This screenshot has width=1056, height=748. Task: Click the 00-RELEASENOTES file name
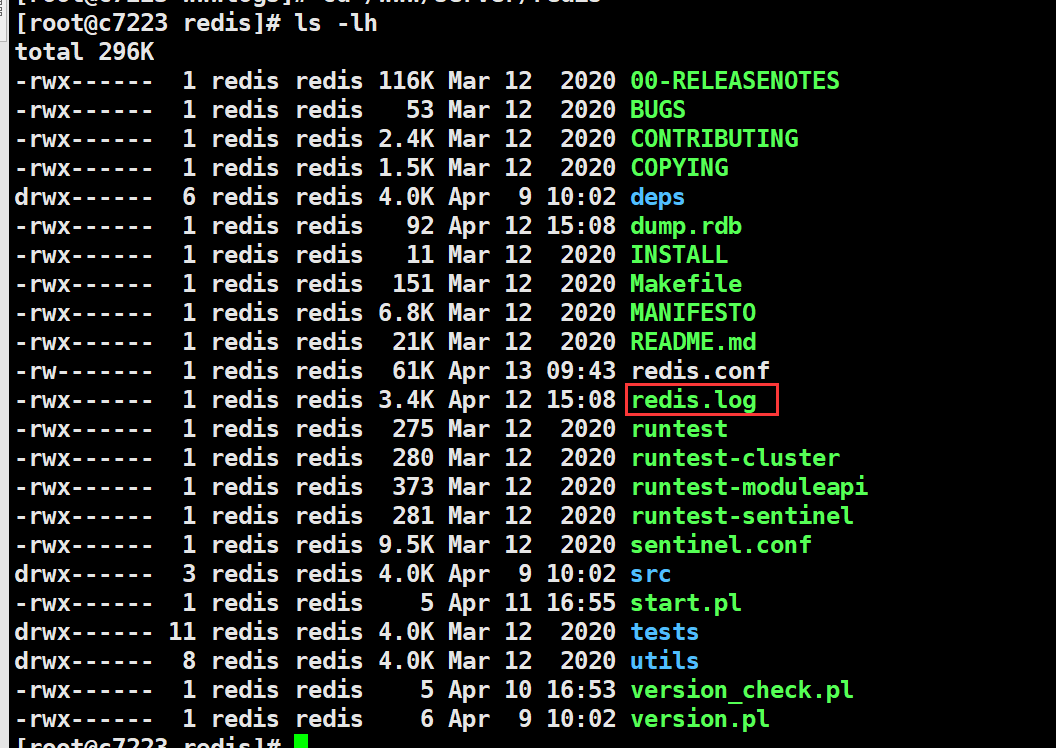point(735,81)
